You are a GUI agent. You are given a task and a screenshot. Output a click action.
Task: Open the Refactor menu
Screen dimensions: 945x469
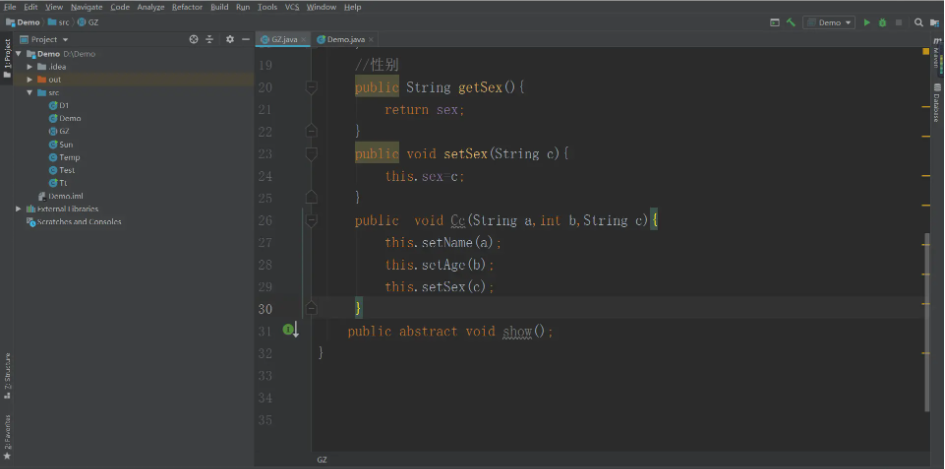tap(187, 7)
